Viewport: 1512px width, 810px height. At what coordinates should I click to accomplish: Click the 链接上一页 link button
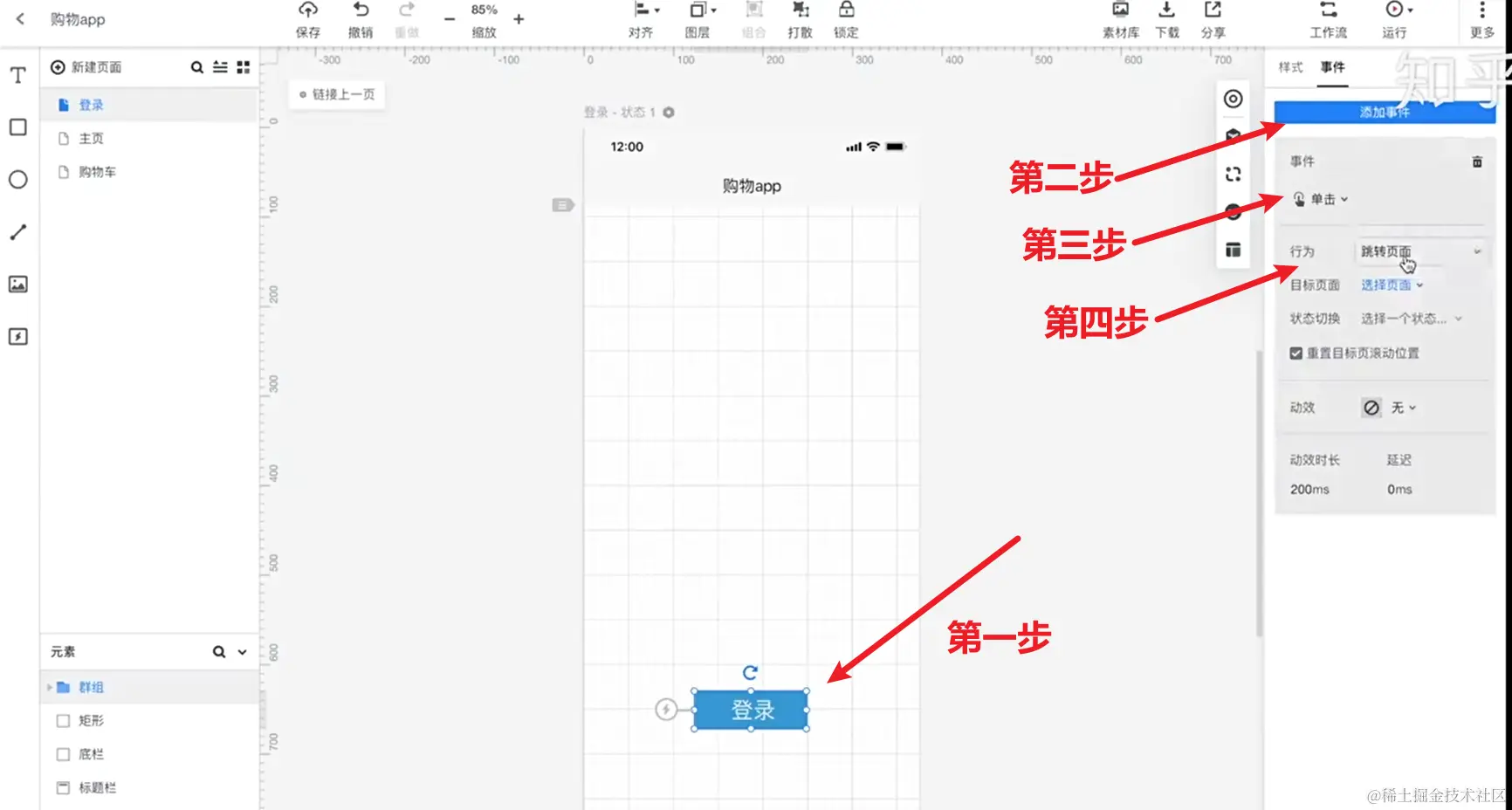337,94
